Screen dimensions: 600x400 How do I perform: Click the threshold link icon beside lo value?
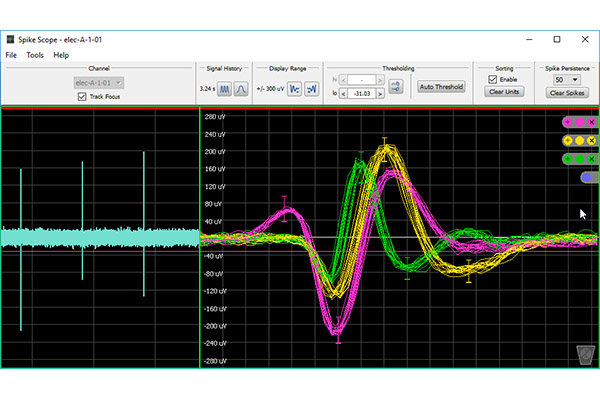click(x=395, y=87)
